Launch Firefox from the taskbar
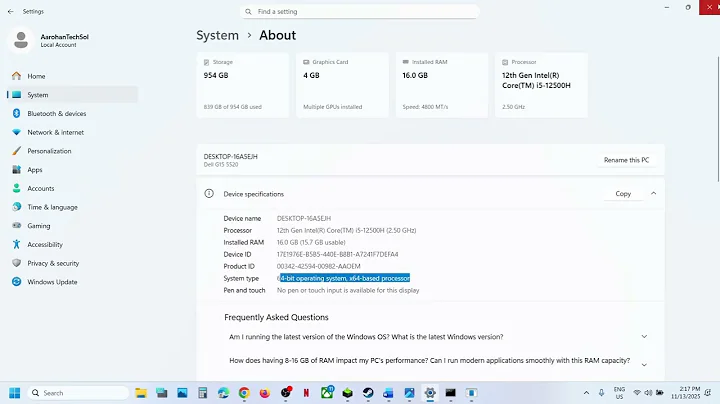 pos(264,393)
